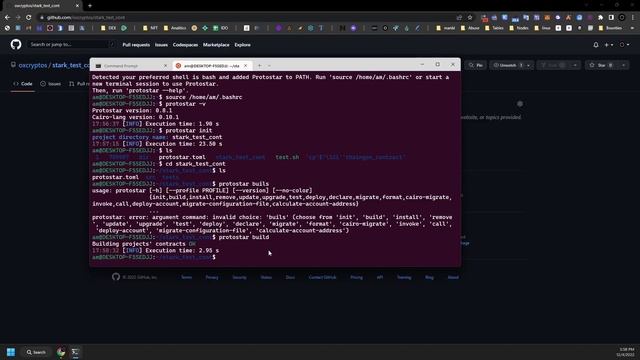The height and width of the screenshot is (360, 640).
Task: Close the Ubuntu terminal tab
Action: coord(245,66)
